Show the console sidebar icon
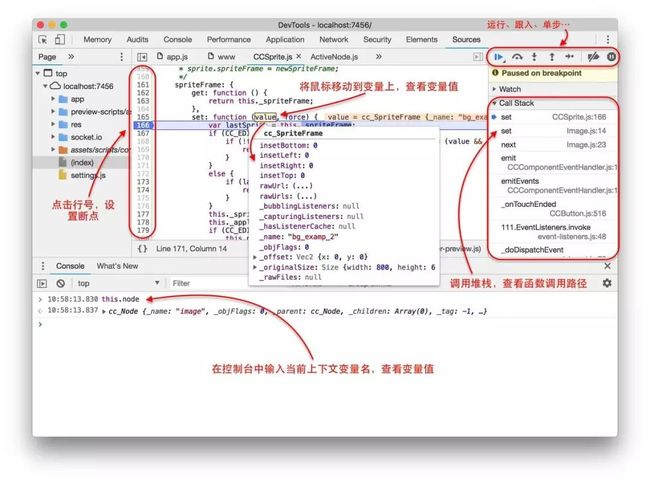The width and height of the screenshot is (650, 483). click(42, 284)
